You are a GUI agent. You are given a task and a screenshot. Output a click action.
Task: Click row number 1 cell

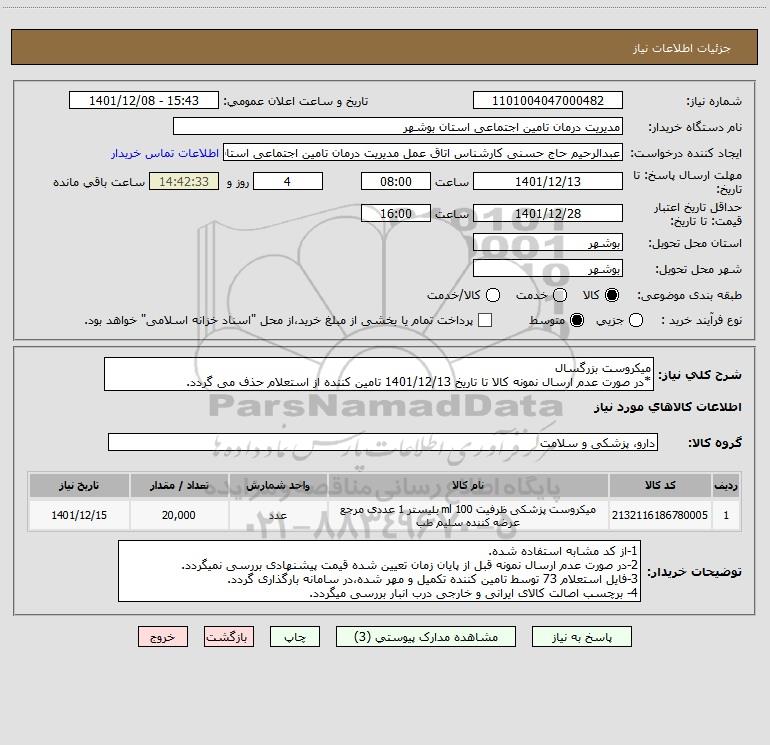(x=726, y=515)
